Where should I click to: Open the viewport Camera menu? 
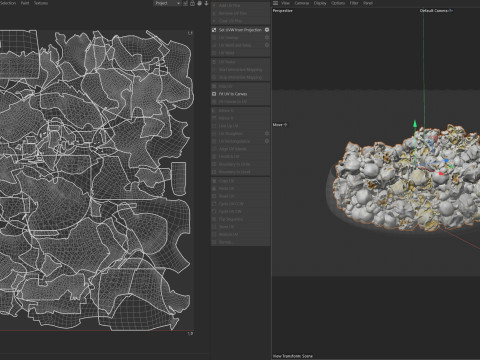coord(302,3)
